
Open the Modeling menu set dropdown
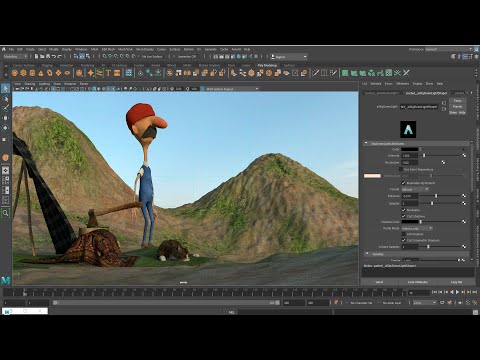point(15,57)
